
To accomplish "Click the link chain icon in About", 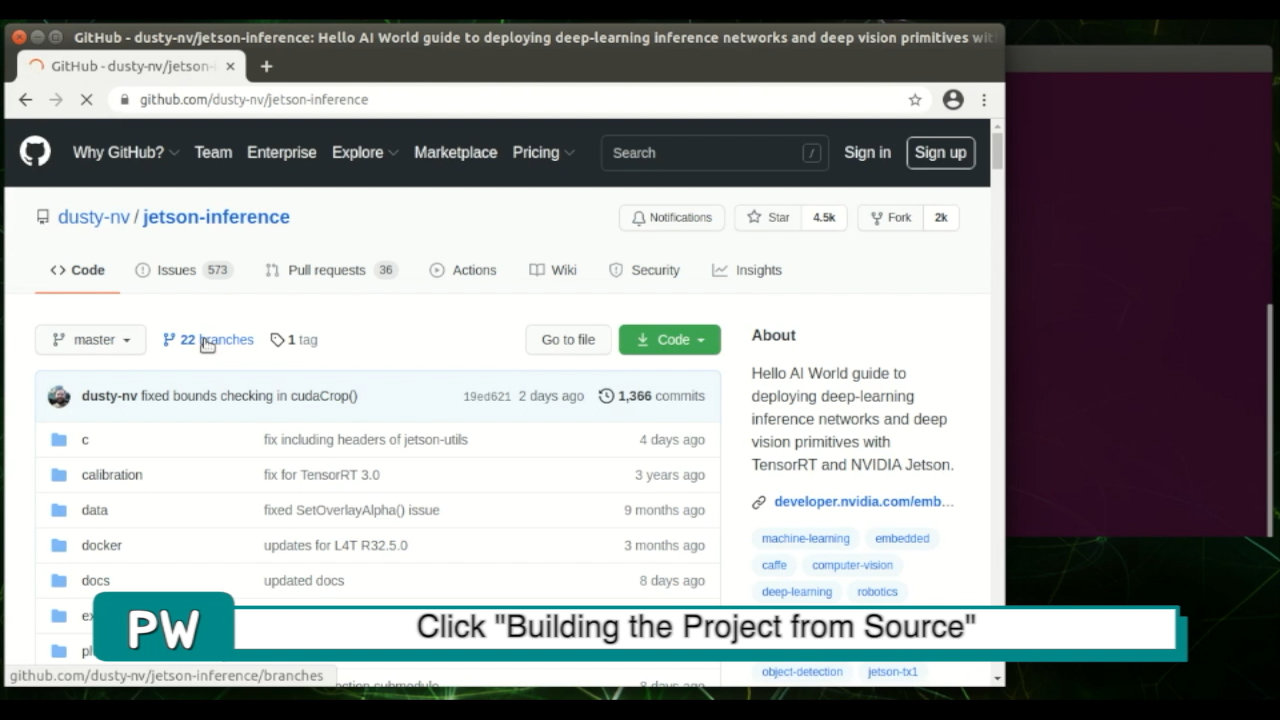I will click(759, 502).
